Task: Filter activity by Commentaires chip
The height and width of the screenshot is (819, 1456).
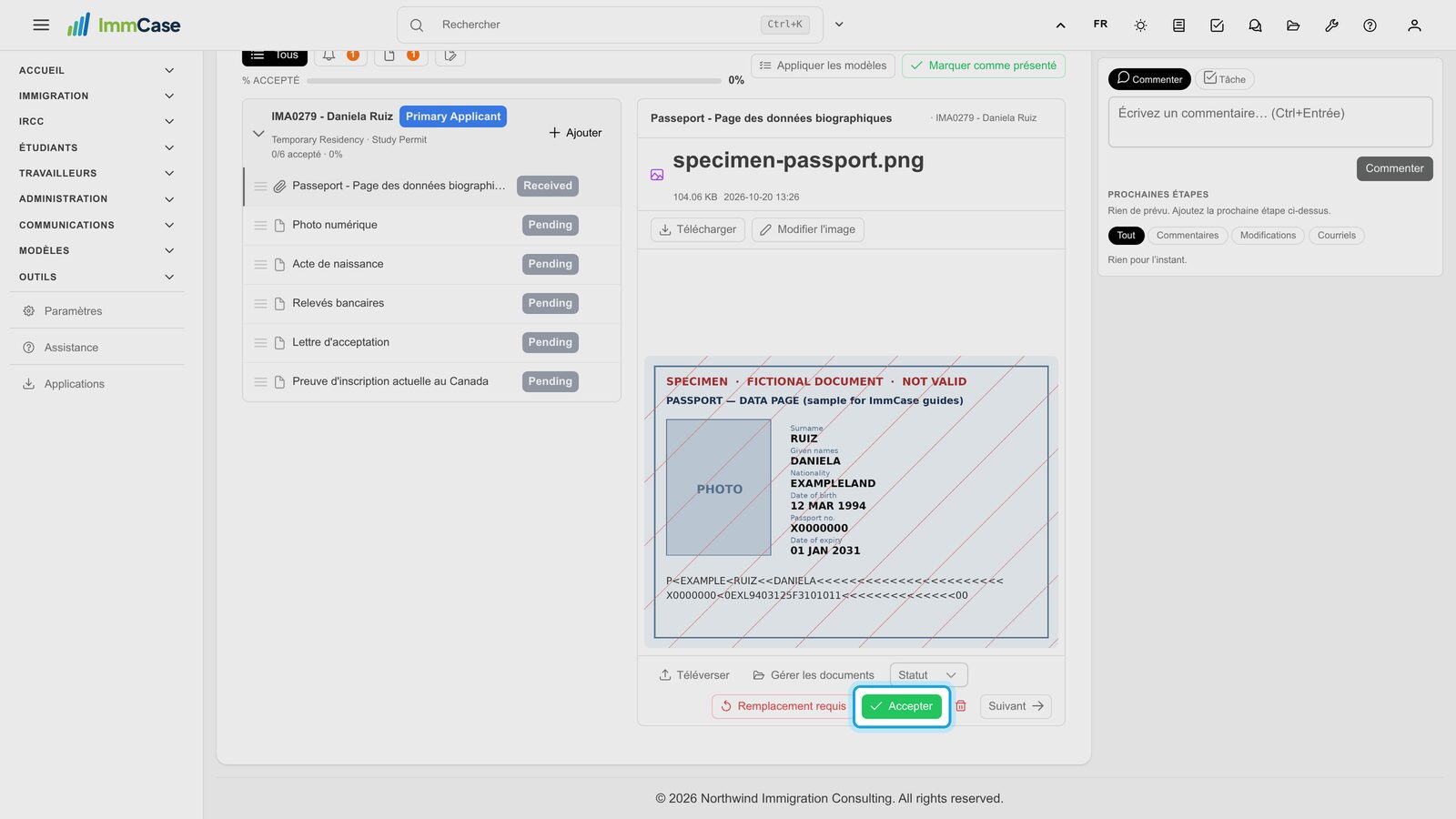Action: pos(1188,236)
